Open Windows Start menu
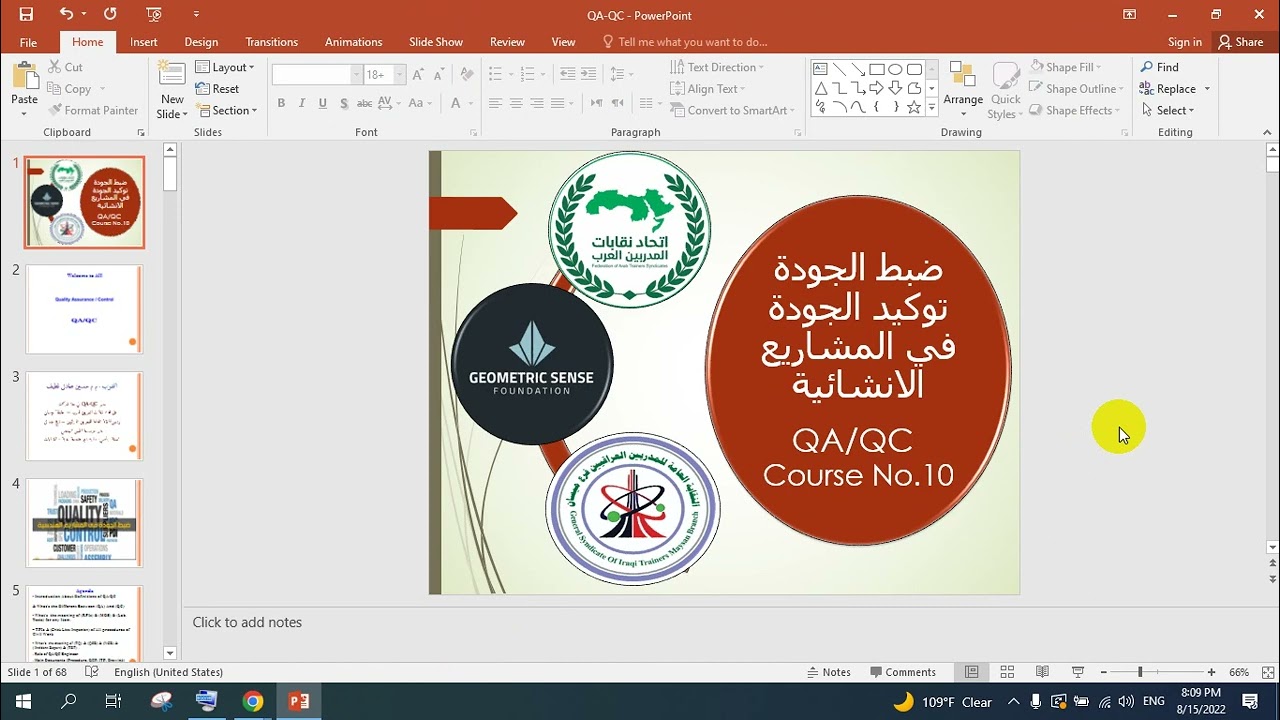 point(22,701)
